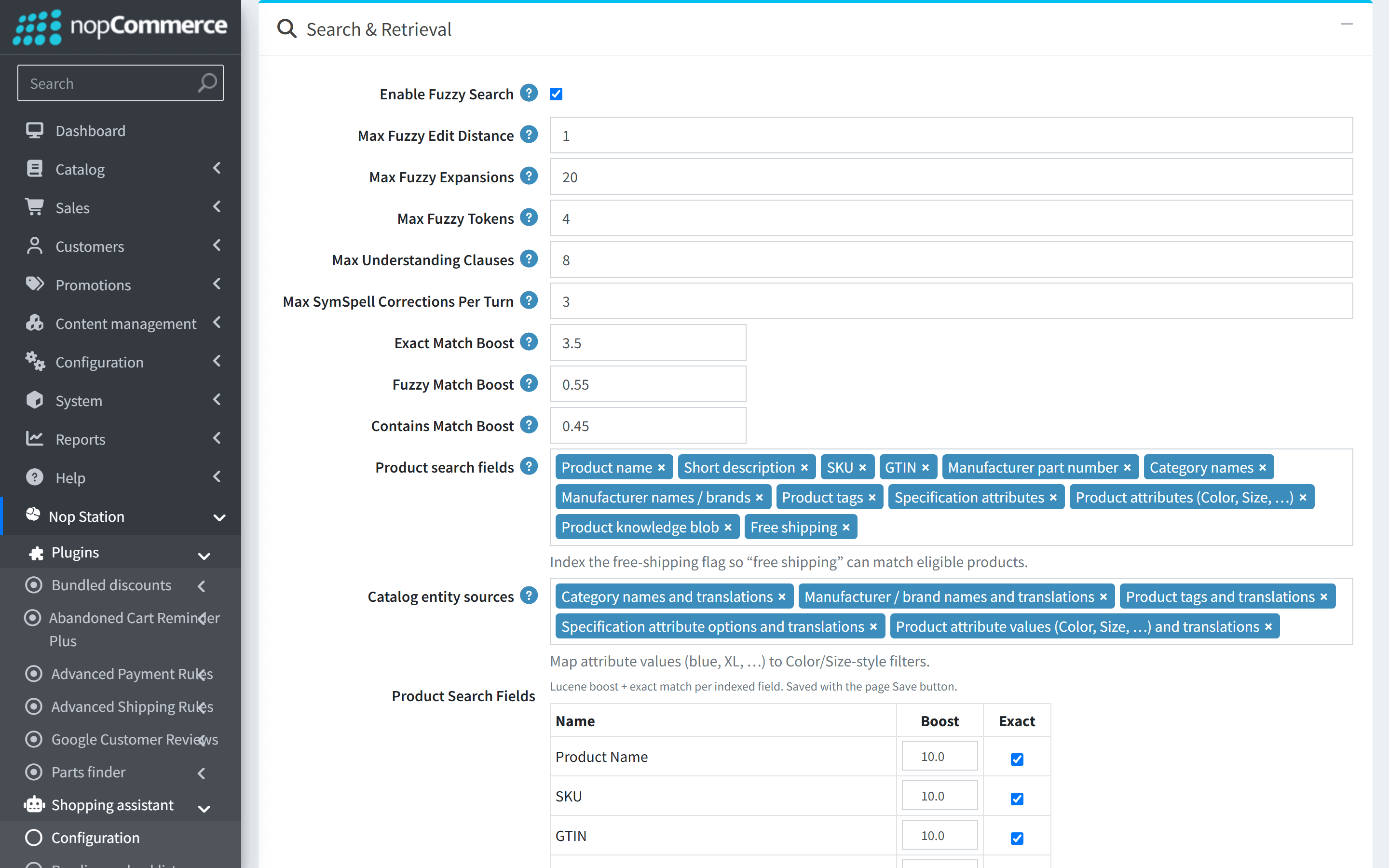Open Parts finder plugin menu

[121, 772]
